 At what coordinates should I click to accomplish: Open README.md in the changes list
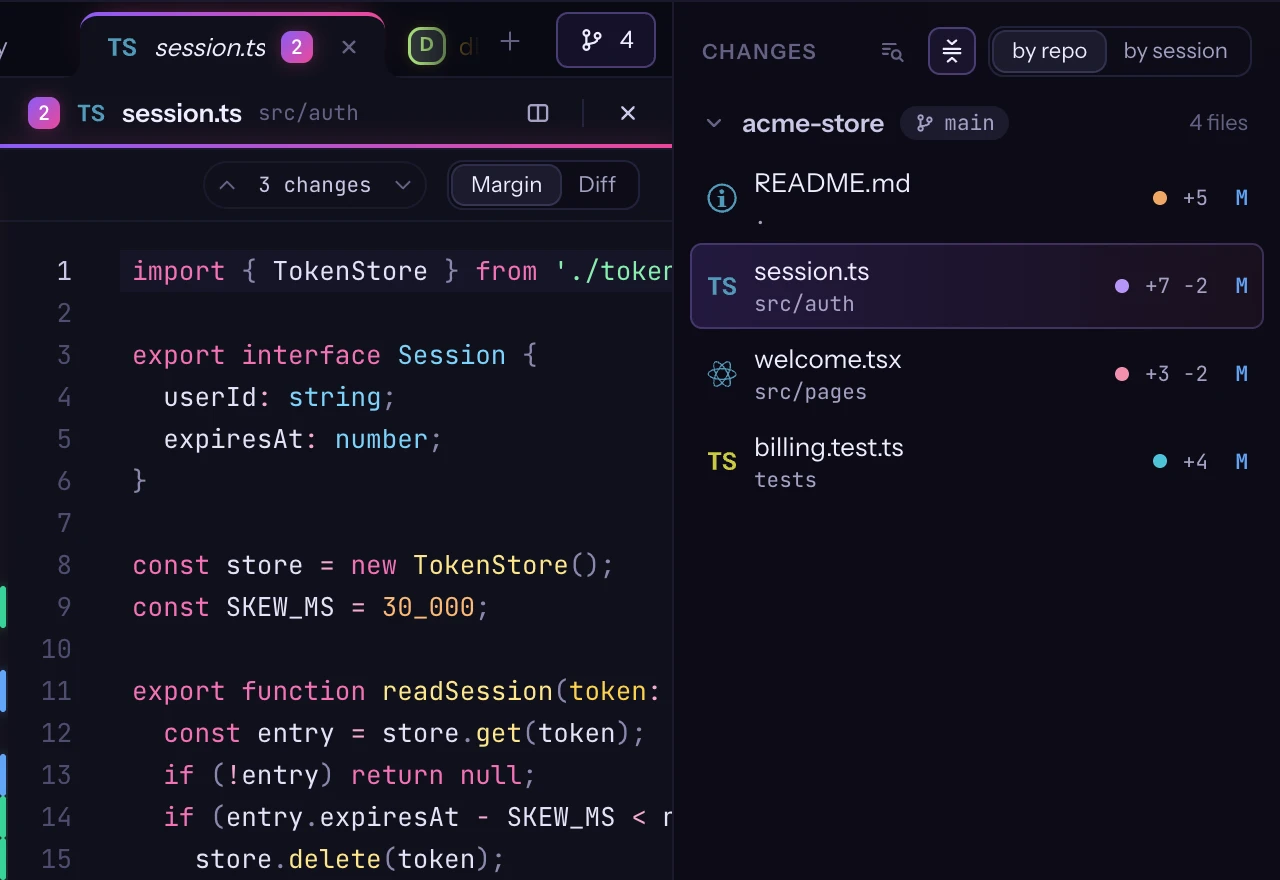point(976,197)
